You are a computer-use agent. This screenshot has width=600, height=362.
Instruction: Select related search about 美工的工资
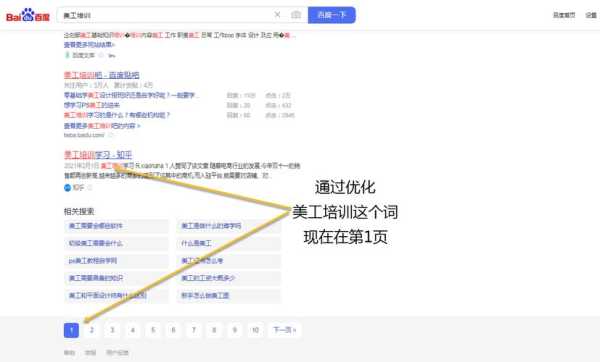point(228,278)
